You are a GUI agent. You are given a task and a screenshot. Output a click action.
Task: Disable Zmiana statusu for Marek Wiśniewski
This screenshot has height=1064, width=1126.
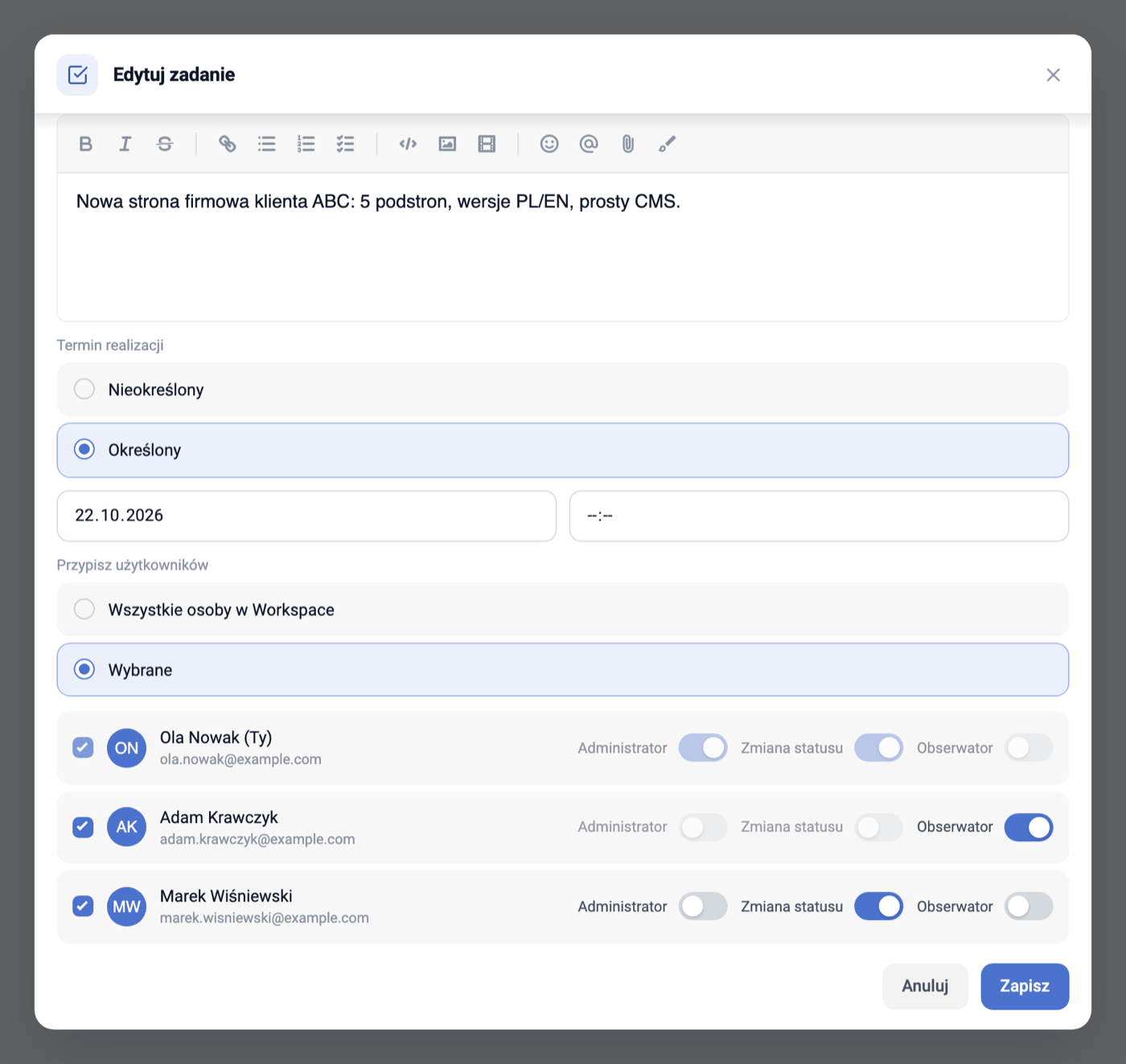879,906
